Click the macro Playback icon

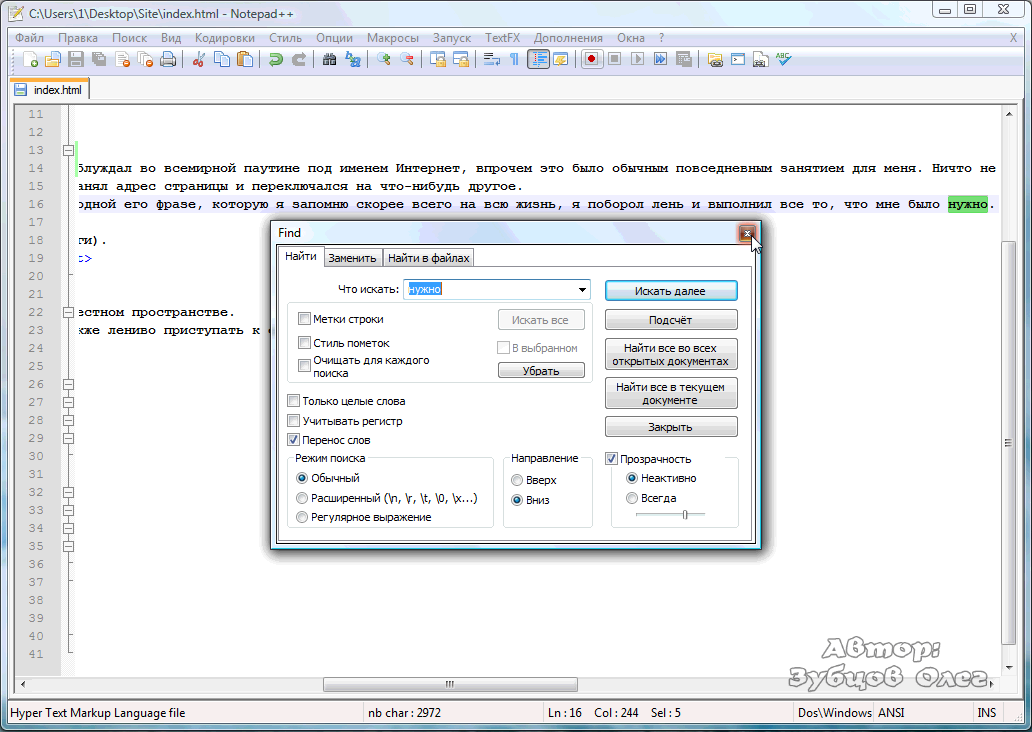(638, 60)
